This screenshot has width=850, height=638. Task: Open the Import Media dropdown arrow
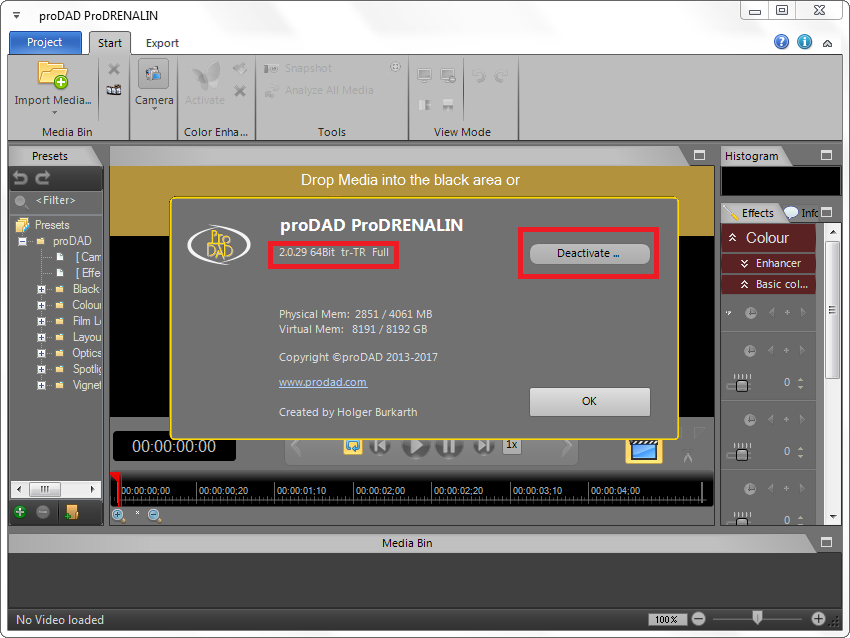click(54, 112)
